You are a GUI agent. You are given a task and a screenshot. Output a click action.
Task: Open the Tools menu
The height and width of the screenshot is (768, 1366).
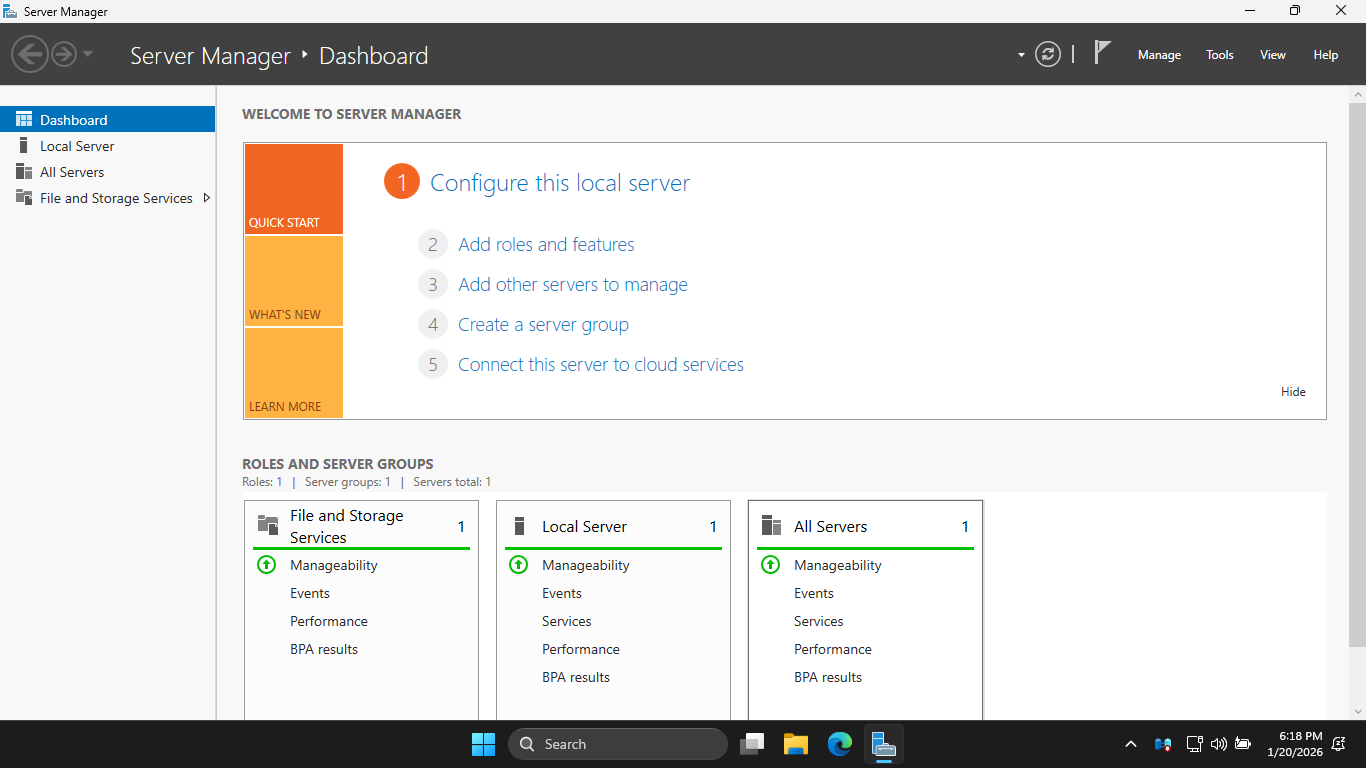click(1219, 55)
